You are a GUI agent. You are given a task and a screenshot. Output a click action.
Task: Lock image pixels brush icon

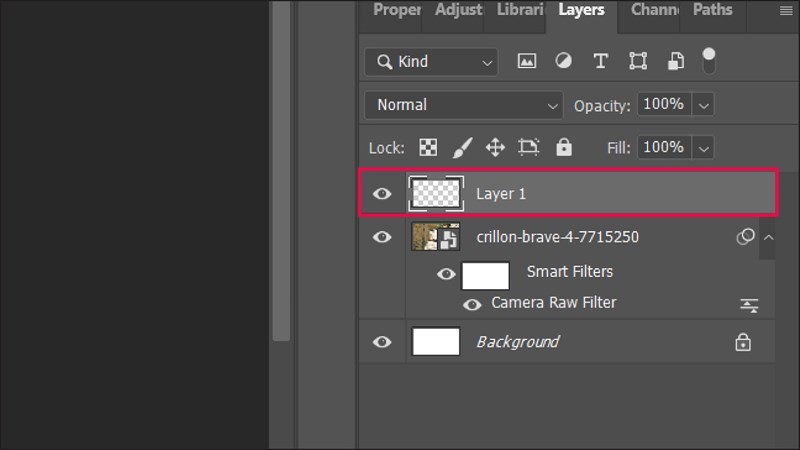(x=462, y=148)
